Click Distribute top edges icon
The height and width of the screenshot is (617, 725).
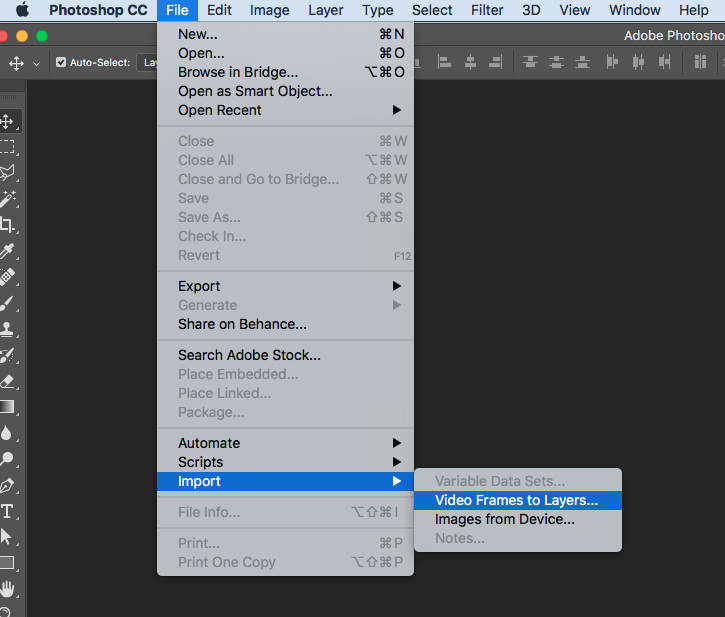(x=530, y=62)
